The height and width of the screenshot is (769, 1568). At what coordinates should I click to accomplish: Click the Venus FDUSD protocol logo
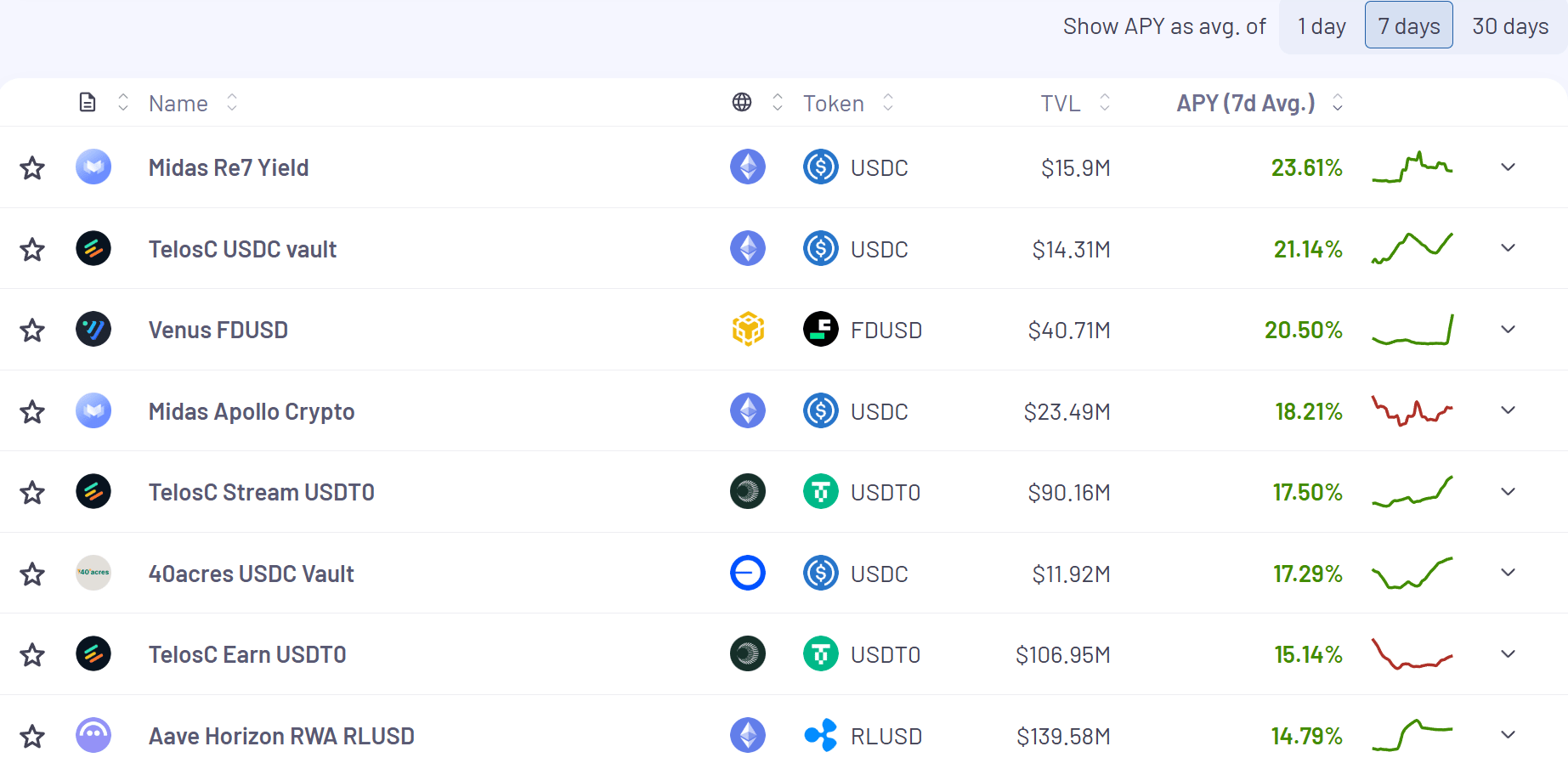pos(93,330)
